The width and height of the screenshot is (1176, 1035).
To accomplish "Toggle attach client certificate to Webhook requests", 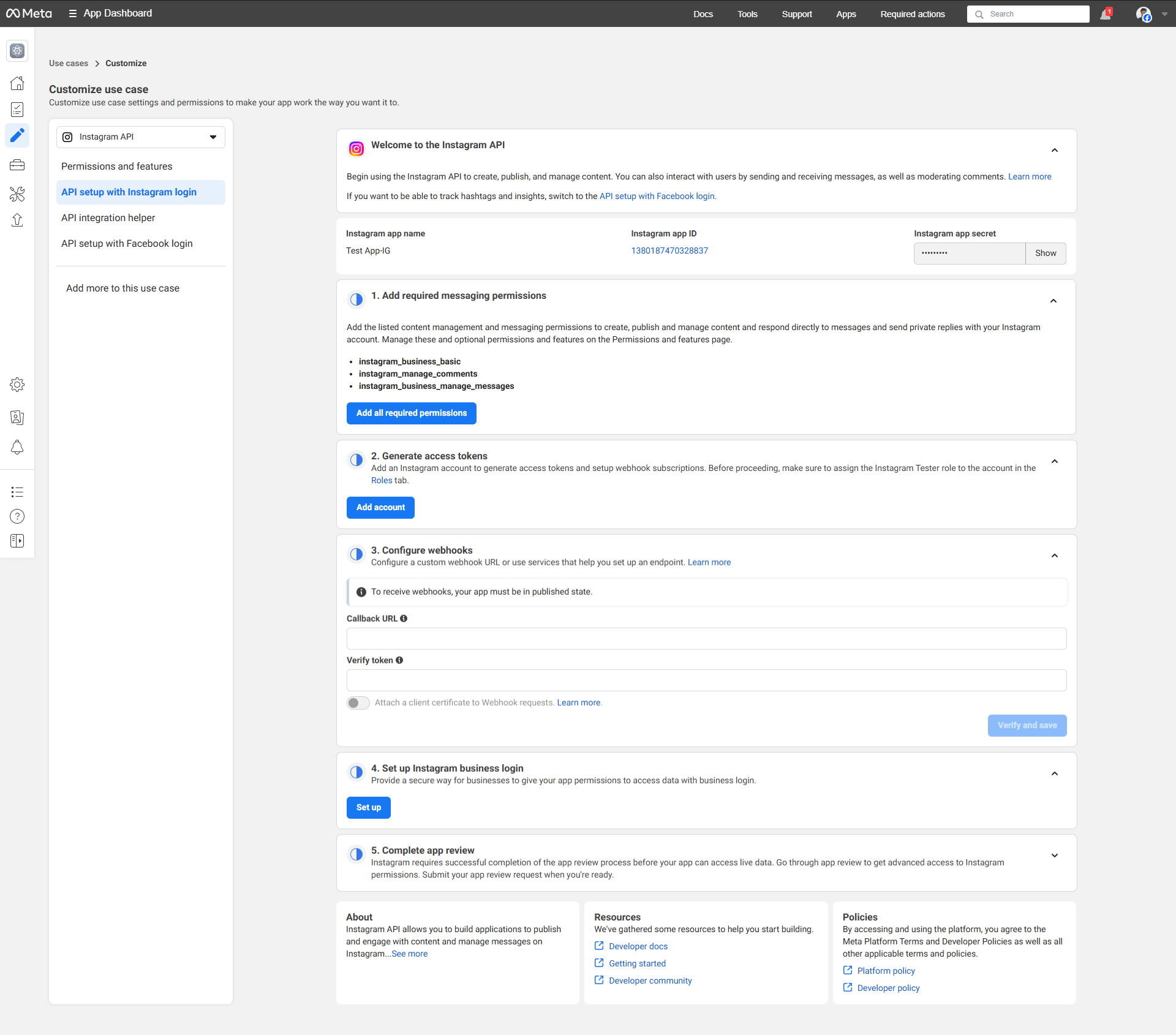I will coord(358,702).
